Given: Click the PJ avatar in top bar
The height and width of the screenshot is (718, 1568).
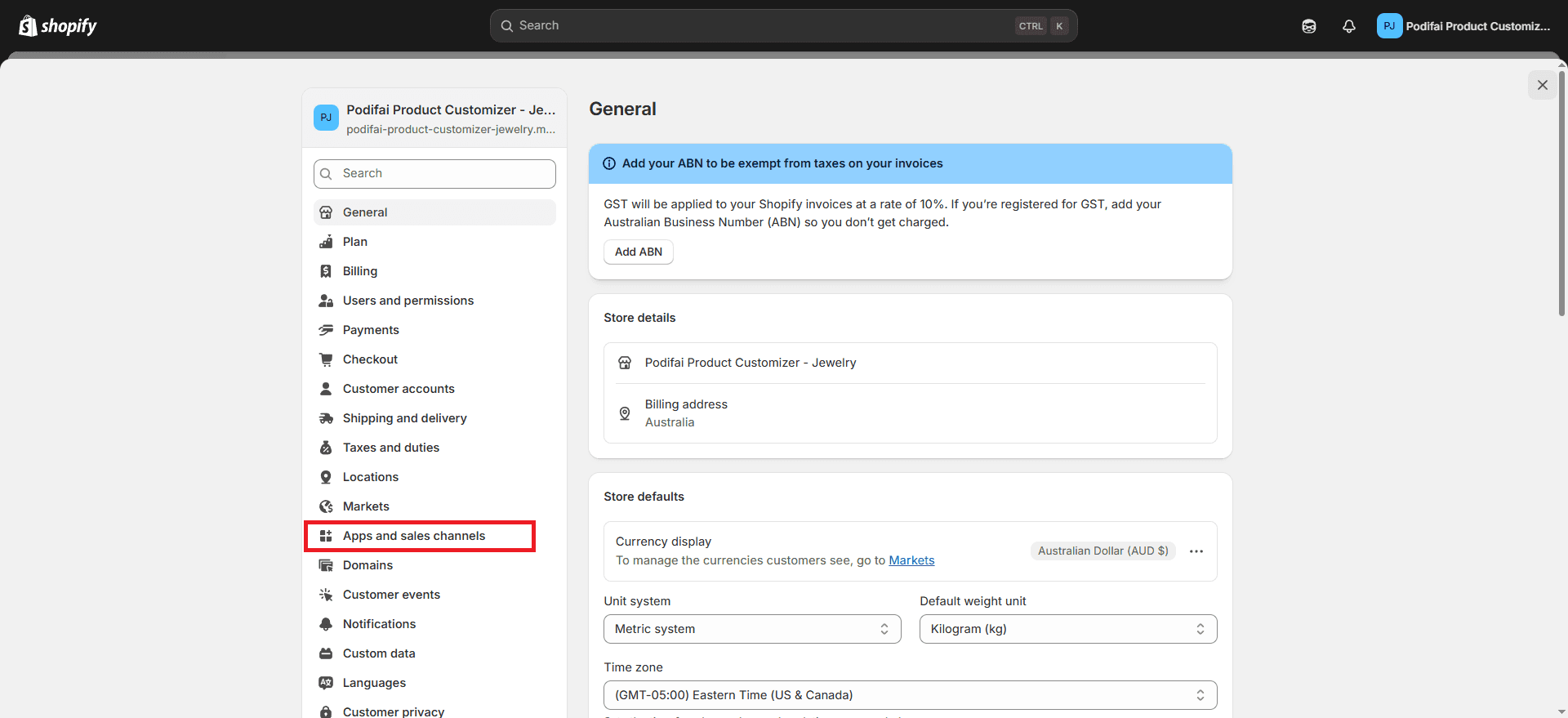Looking at the screenshot, I should 1389,26.
